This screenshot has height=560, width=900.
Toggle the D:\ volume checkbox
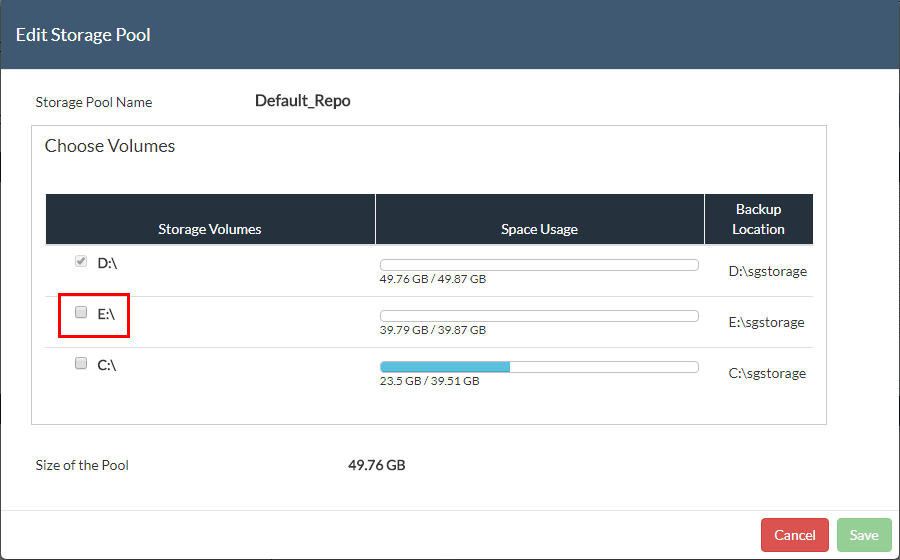tap(81, 262)
